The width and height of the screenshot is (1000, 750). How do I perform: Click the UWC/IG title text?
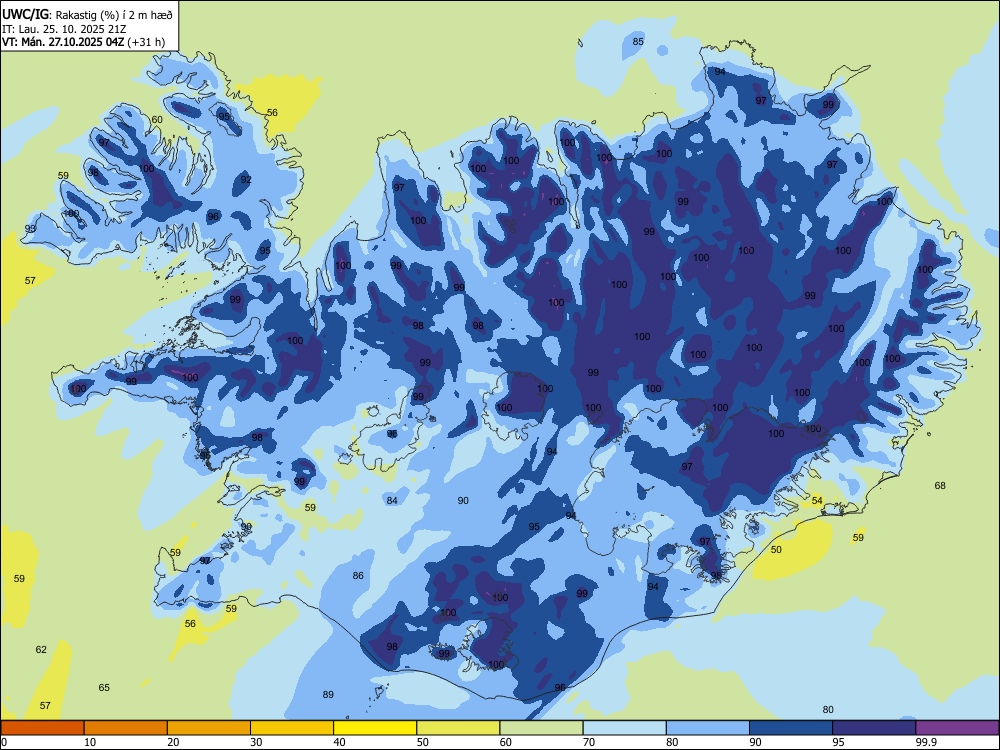[x=25, y=13]
